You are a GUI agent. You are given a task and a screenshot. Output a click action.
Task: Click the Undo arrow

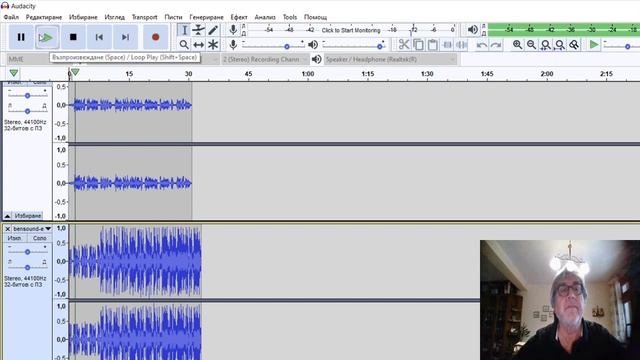pos(482,44)
